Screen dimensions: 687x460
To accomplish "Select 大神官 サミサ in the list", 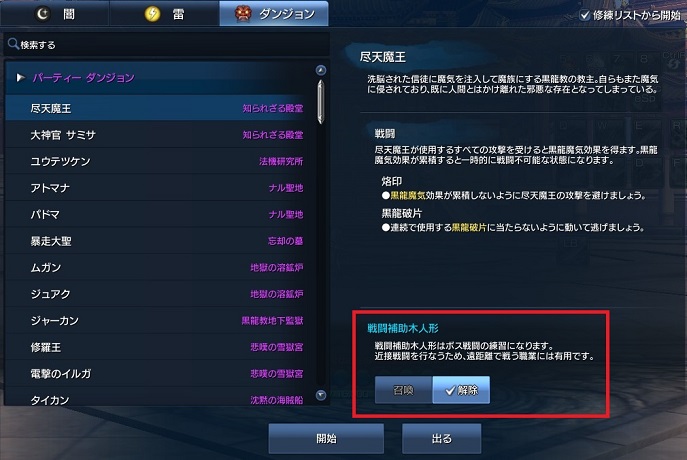I will tap(155, 134).
